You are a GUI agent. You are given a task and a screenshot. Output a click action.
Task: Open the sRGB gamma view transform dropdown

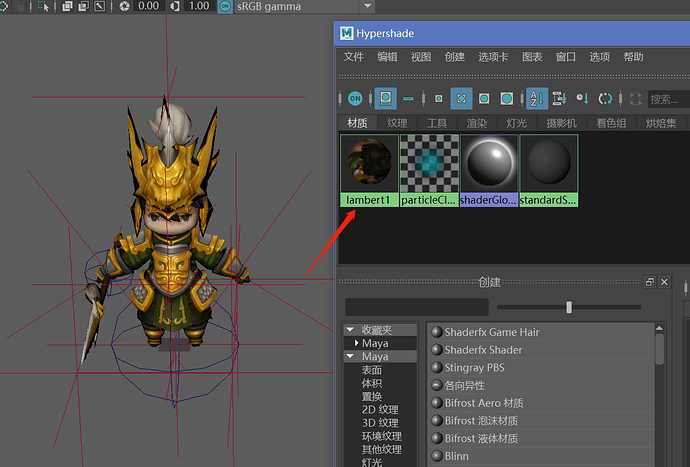pos(367,6)
